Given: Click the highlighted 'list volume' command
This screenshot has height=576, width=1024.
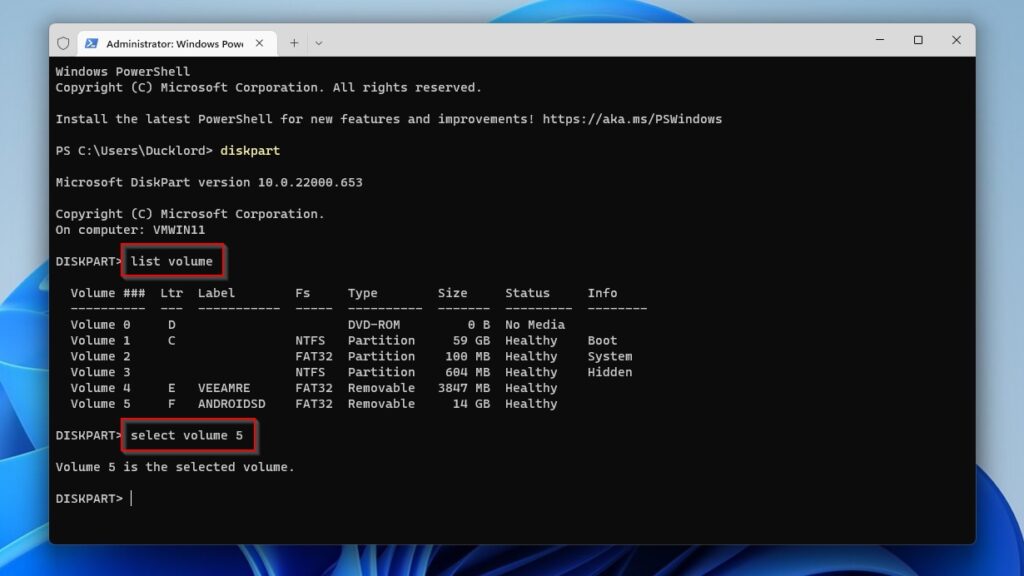Looking at the screenshot, I should (x=172, y=262).
